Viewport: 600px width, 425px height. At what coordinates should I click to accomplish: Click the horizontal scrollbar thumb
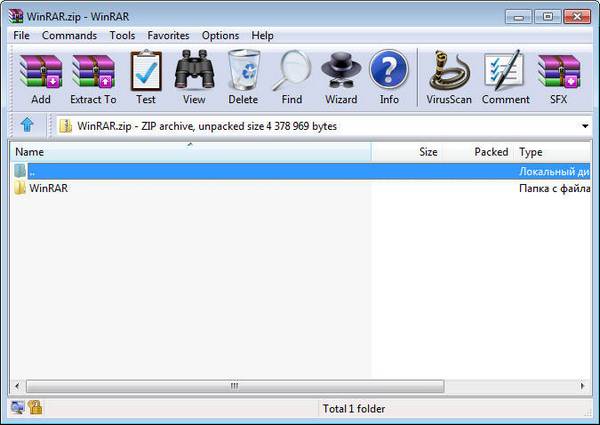235,385
